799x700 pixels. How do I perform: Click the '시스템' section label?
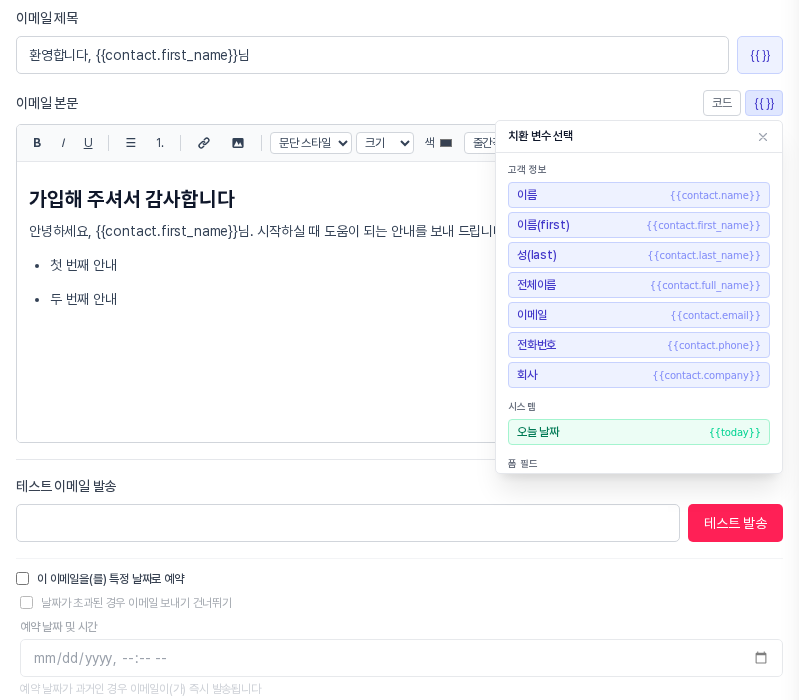click(x=522, y=407)
